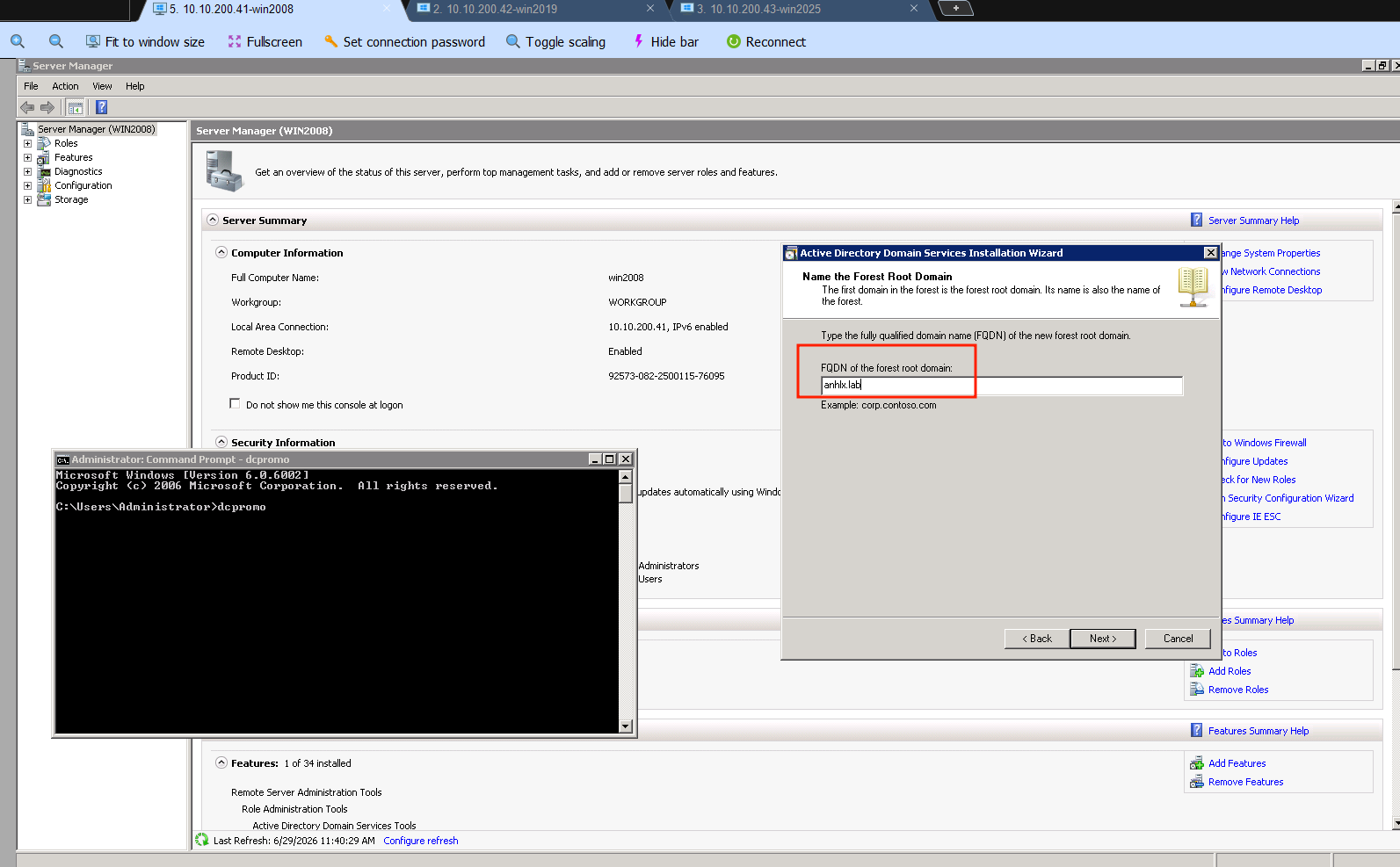Click the Add Roles link

[x=1230, y=671]
